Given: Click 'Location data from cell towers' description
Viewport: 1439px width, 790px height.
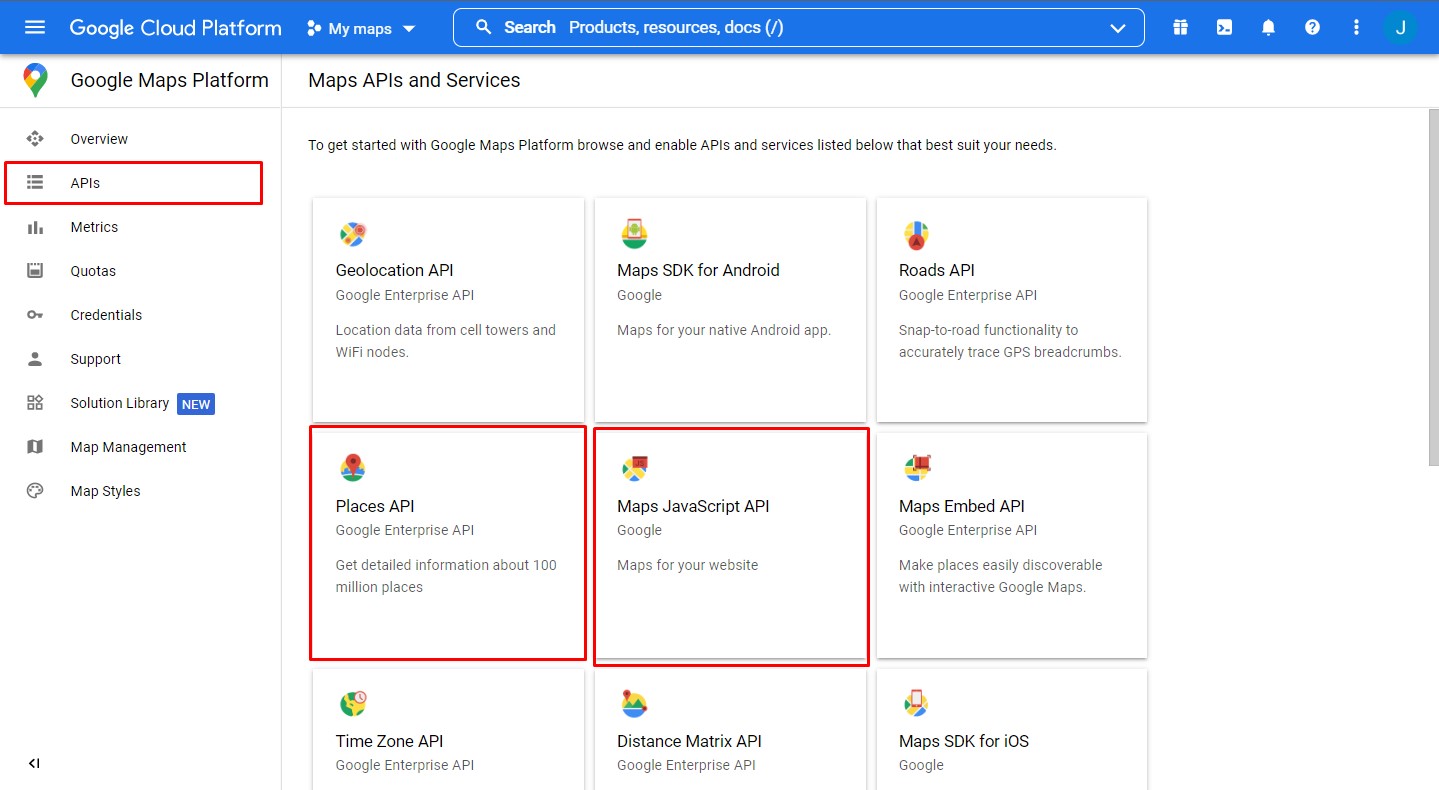Looking at the screenshot, I should (x=445, y=341).
